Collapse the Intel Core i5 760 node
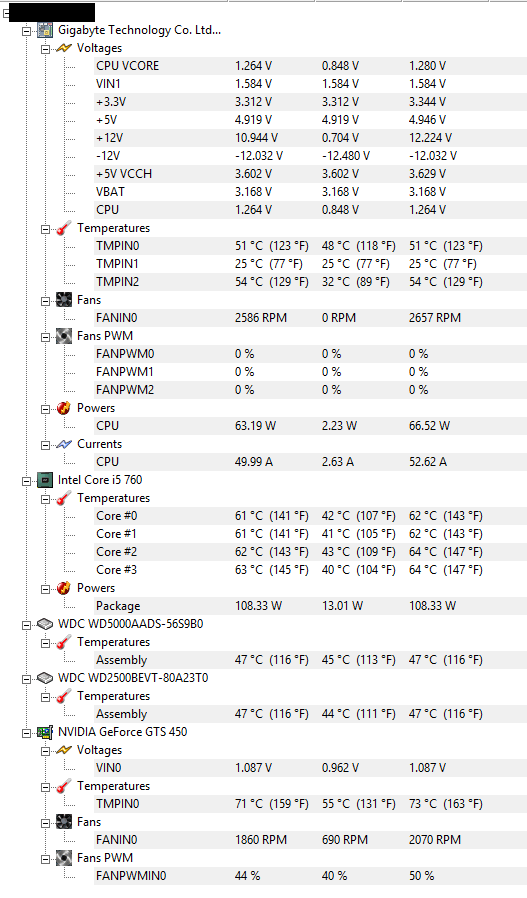The width and height of the screenshot is (527, 898). coord(26,481)
